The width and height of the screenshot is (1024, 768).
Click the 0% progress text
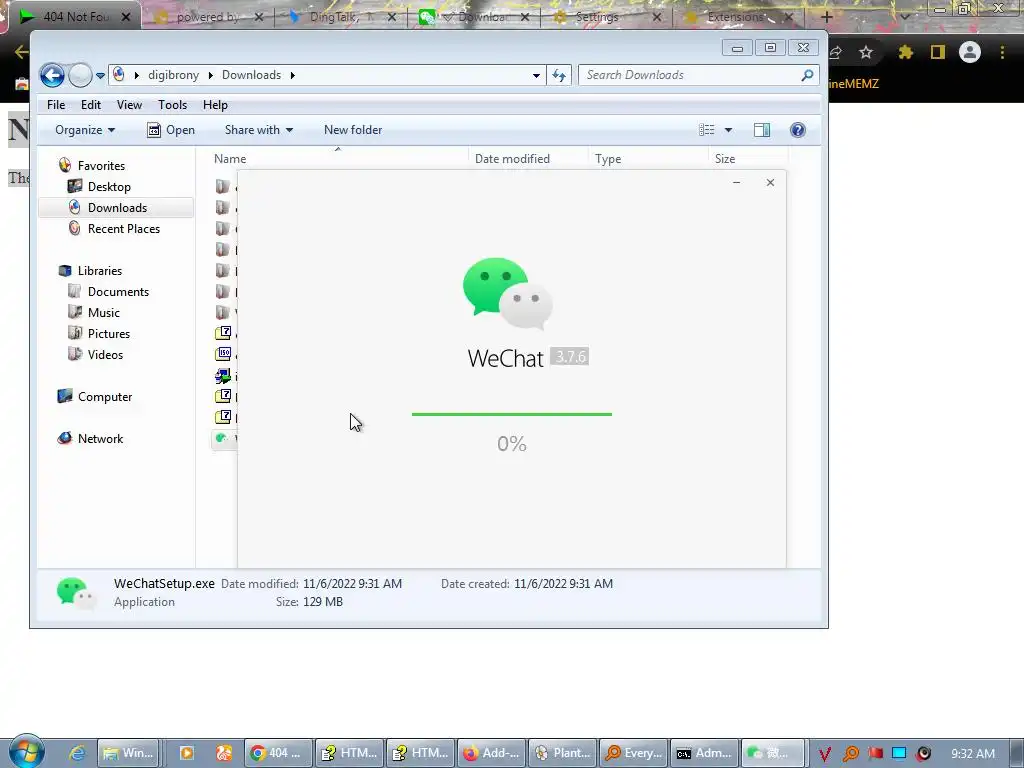(x=511, y=444)
